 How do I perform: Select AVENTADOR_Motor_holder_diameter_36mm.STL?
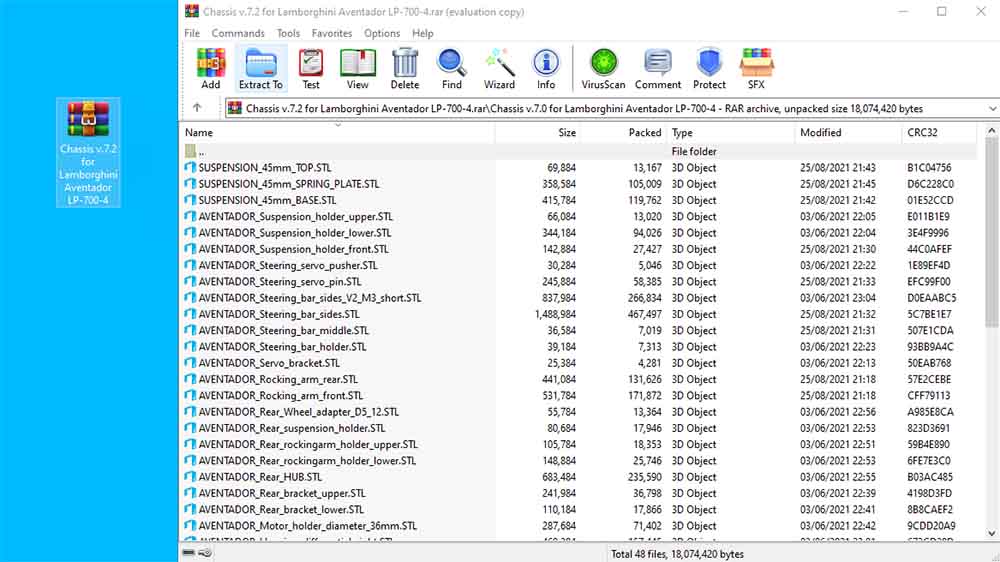click(x=307, y=526)
